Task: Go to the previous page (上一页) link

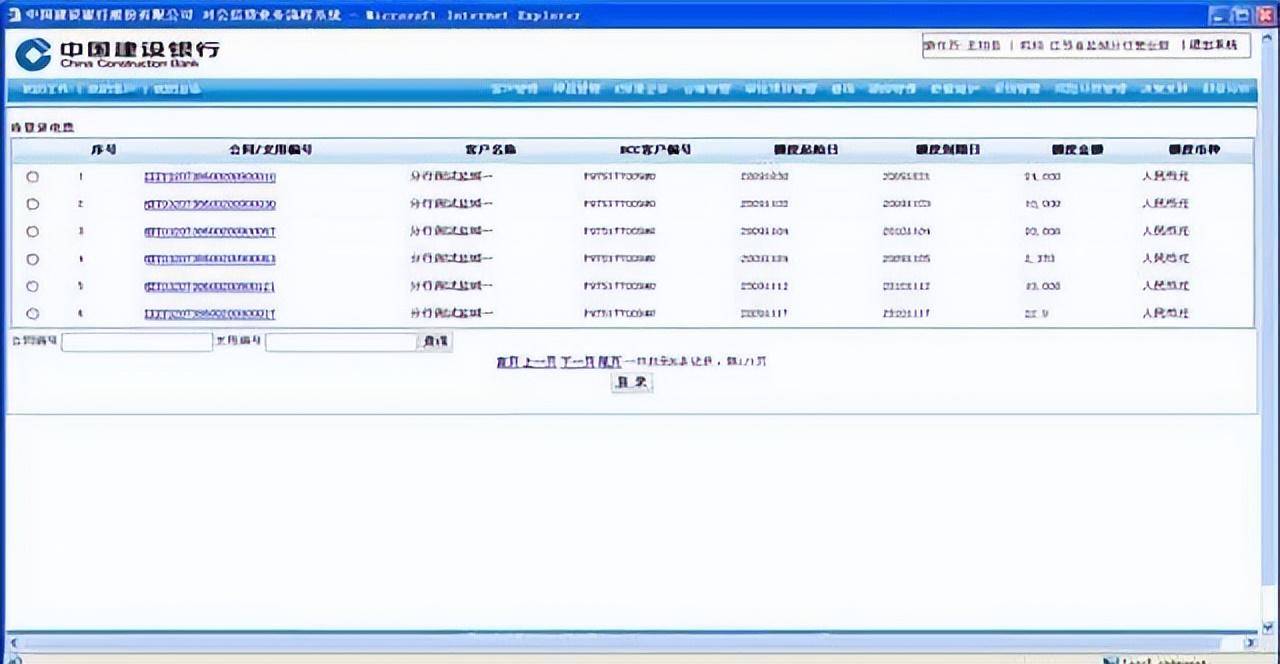Action: 538,361
